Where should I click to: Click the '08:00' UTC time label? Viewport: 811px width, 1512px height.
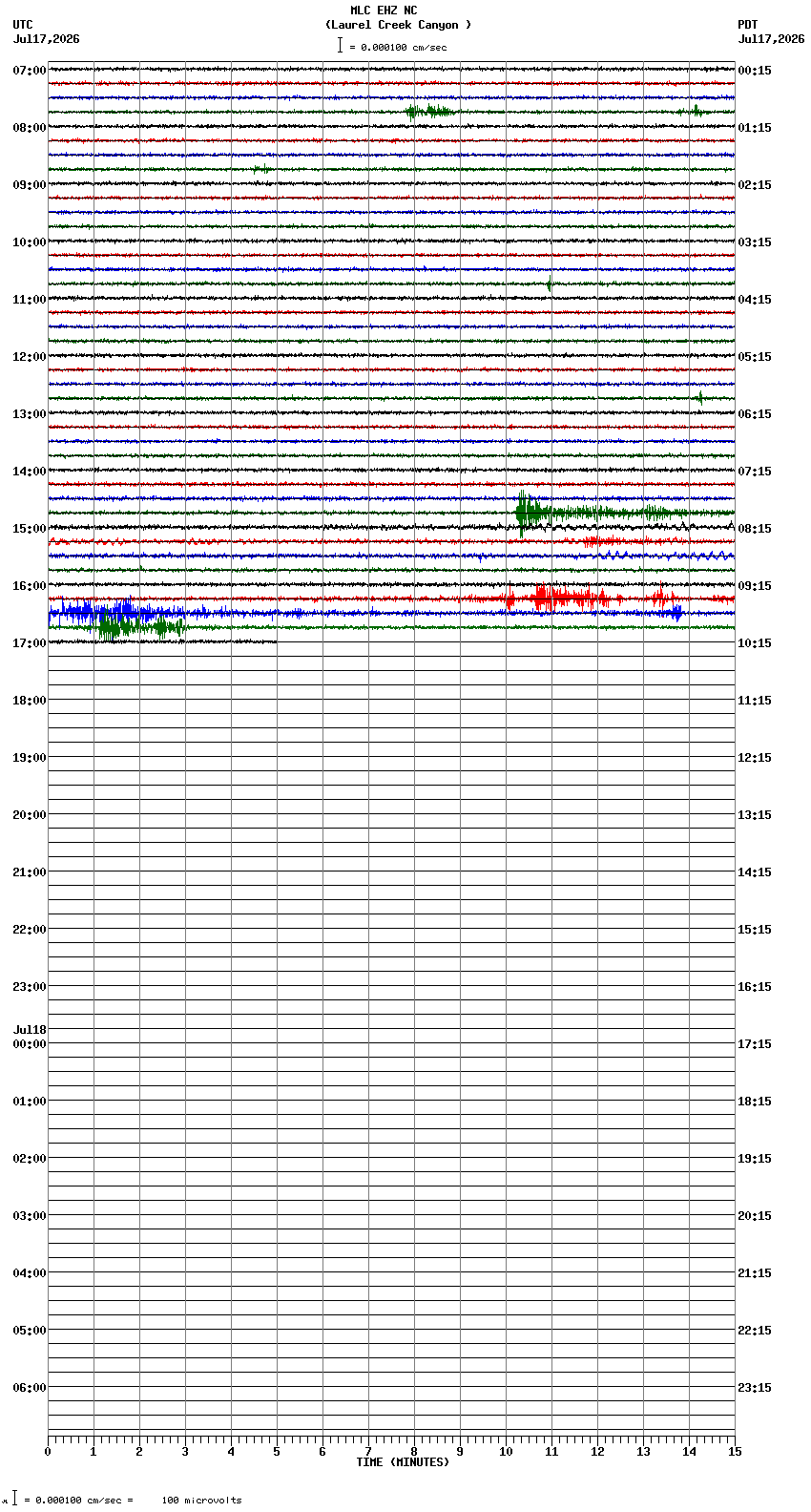point(30,128)
